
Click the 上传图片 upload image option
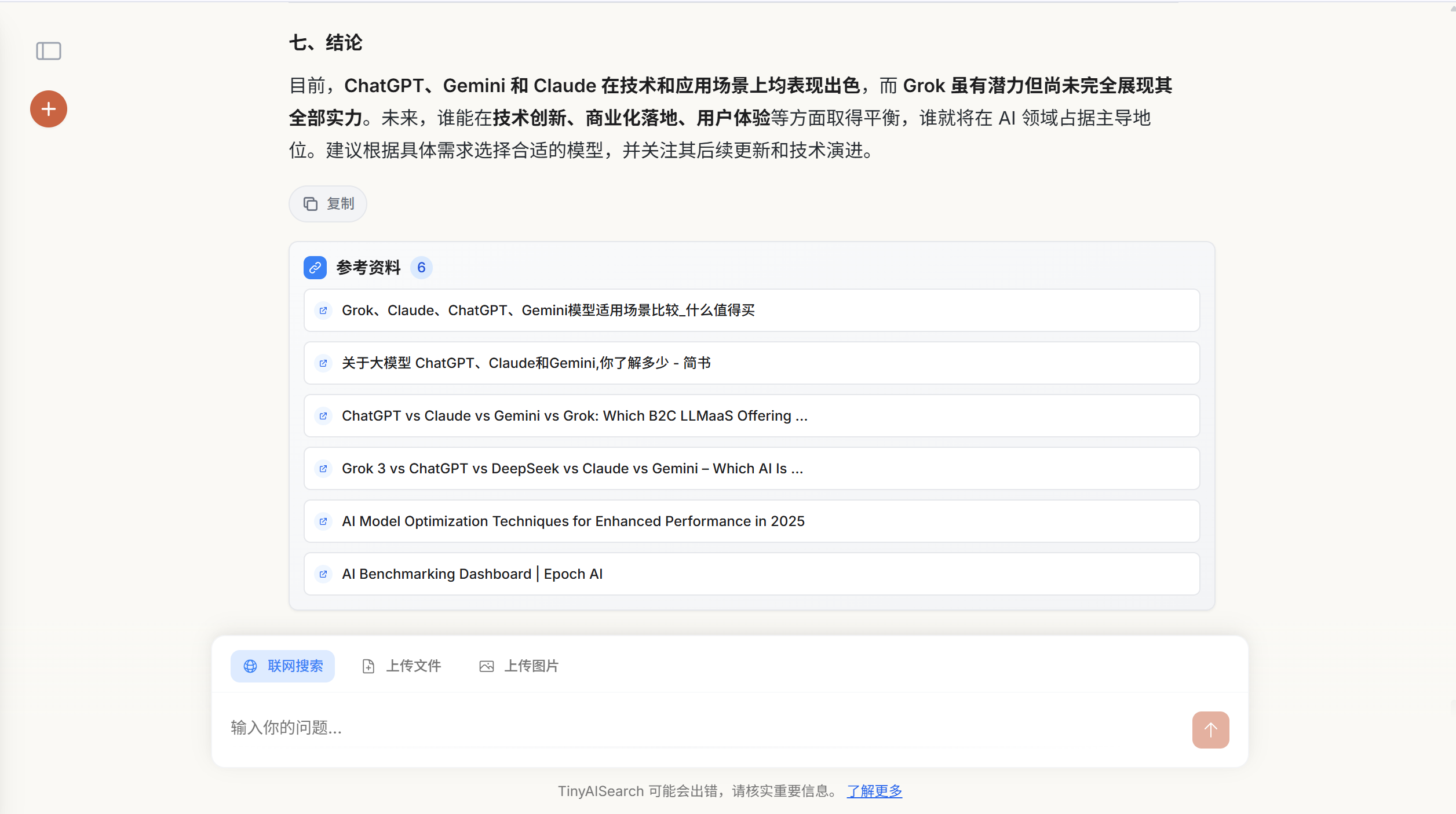(x=519, y=666)
